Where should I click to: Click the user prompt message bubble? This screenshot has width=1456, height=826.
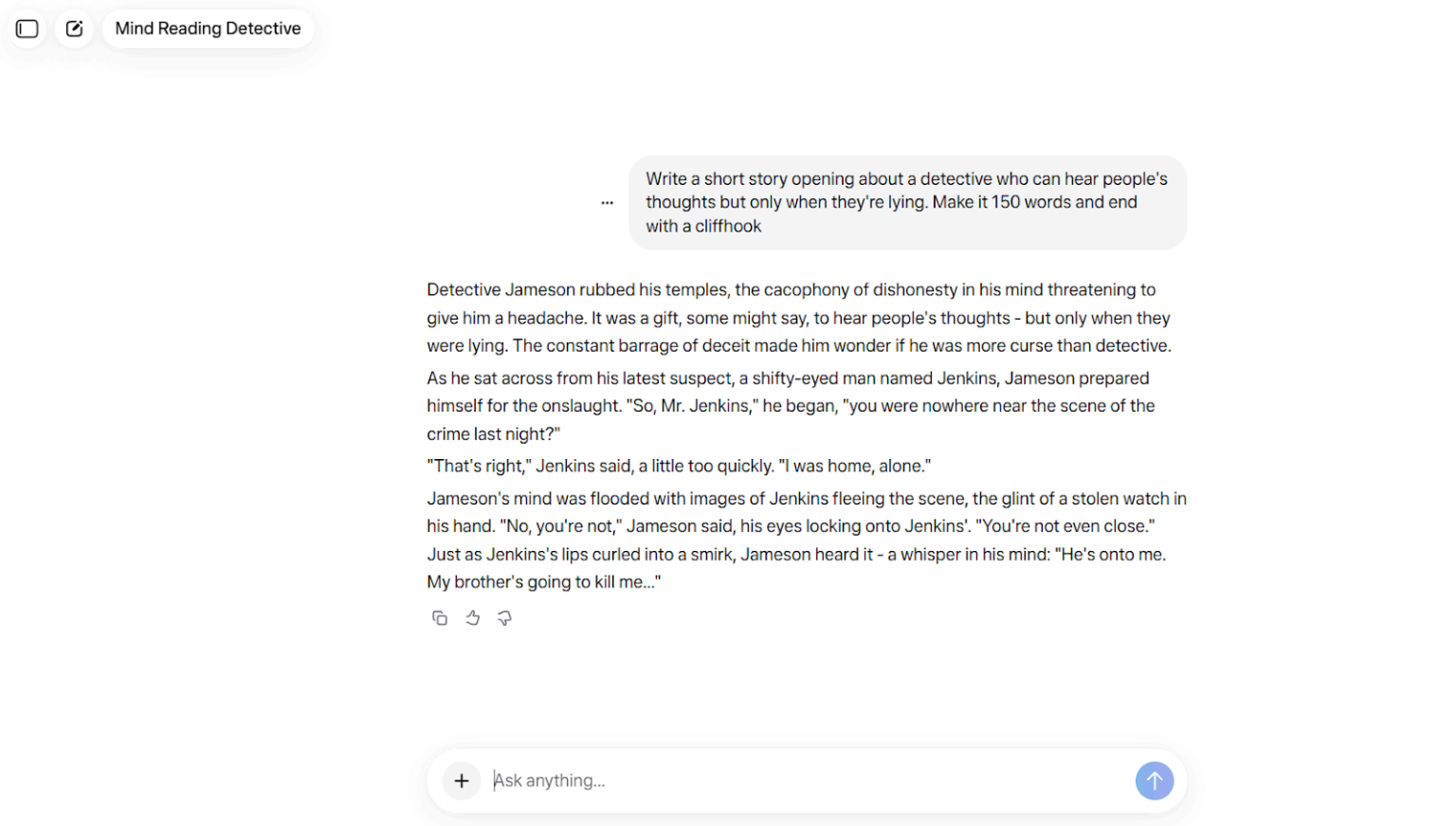click(x=906, y=202)
